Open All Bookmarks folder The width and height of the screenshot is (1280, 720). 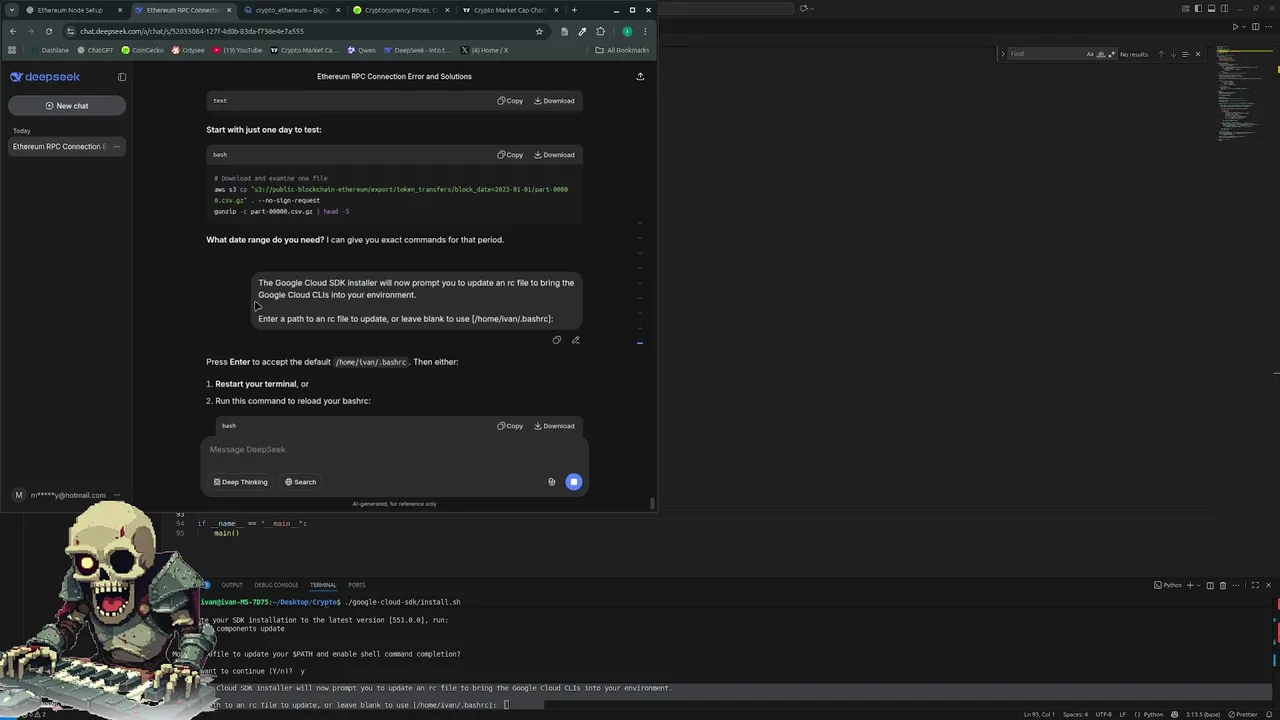(622, 50)
